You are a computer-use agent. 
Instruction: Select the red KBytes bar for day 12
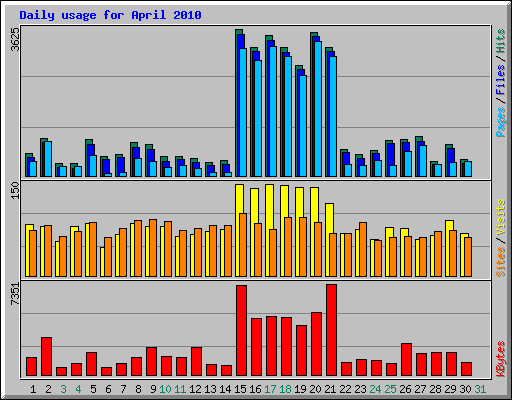click(x=196, y=362)
